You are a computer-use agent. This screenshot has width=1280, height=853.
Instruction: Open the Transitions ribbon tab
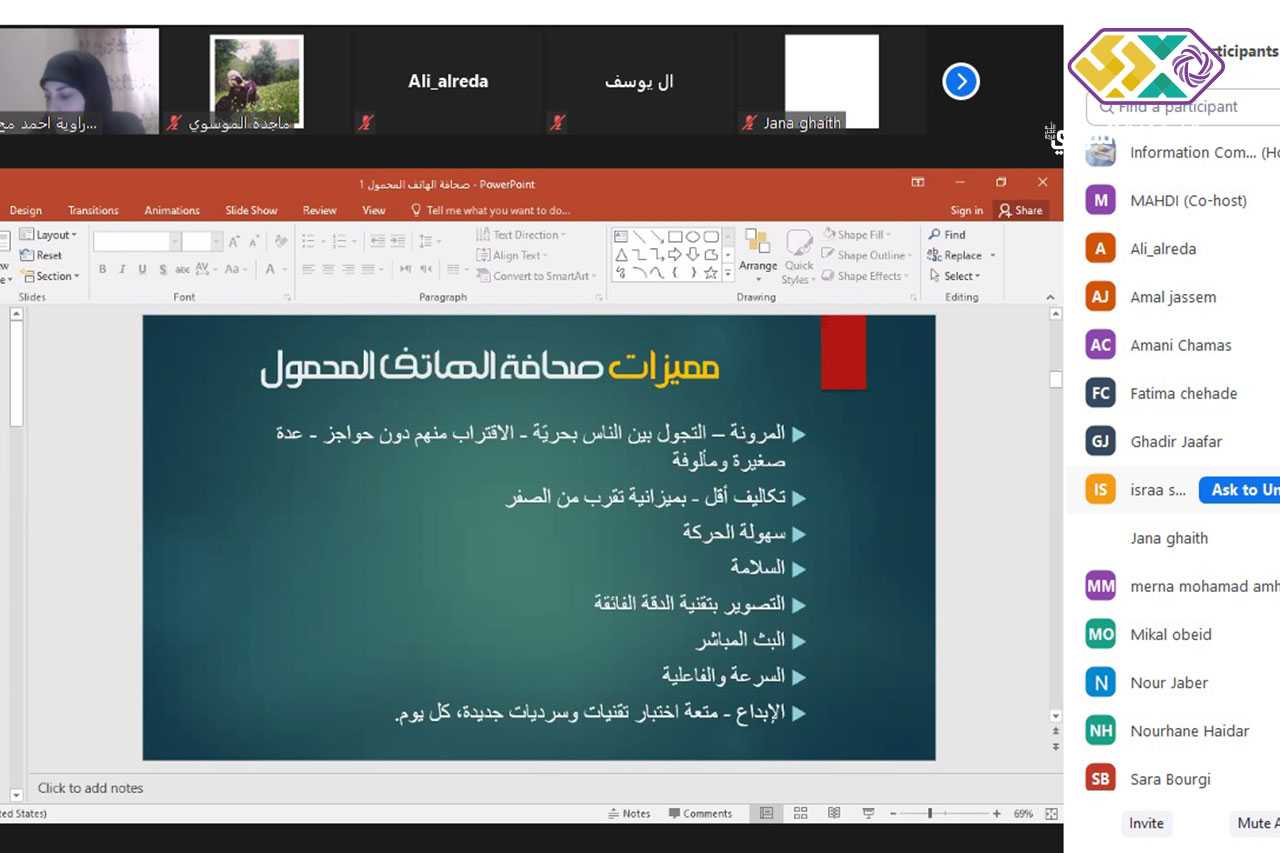(x=93, y=210)
